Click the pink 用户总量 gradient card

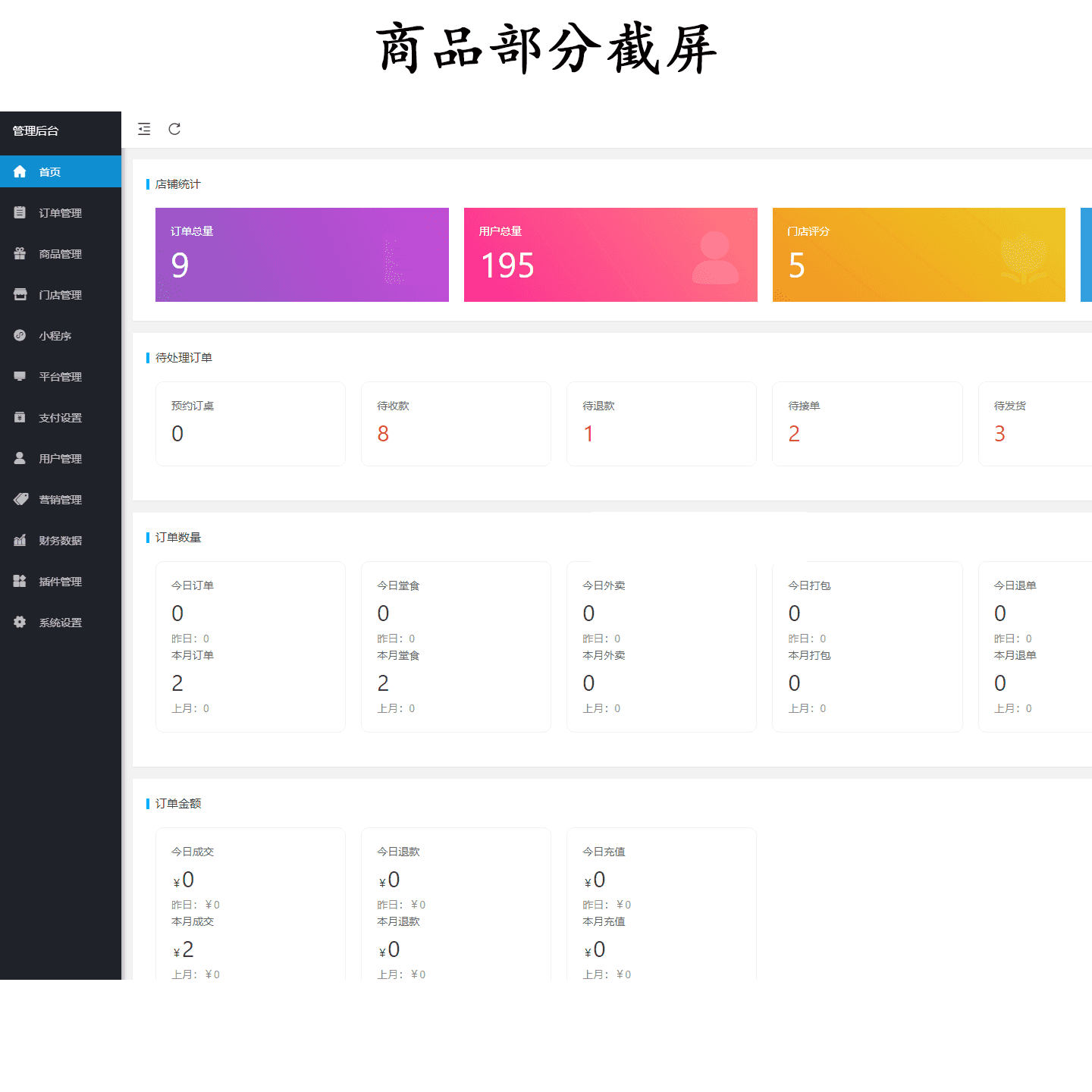pyautogui.click(x=610, y=255)
